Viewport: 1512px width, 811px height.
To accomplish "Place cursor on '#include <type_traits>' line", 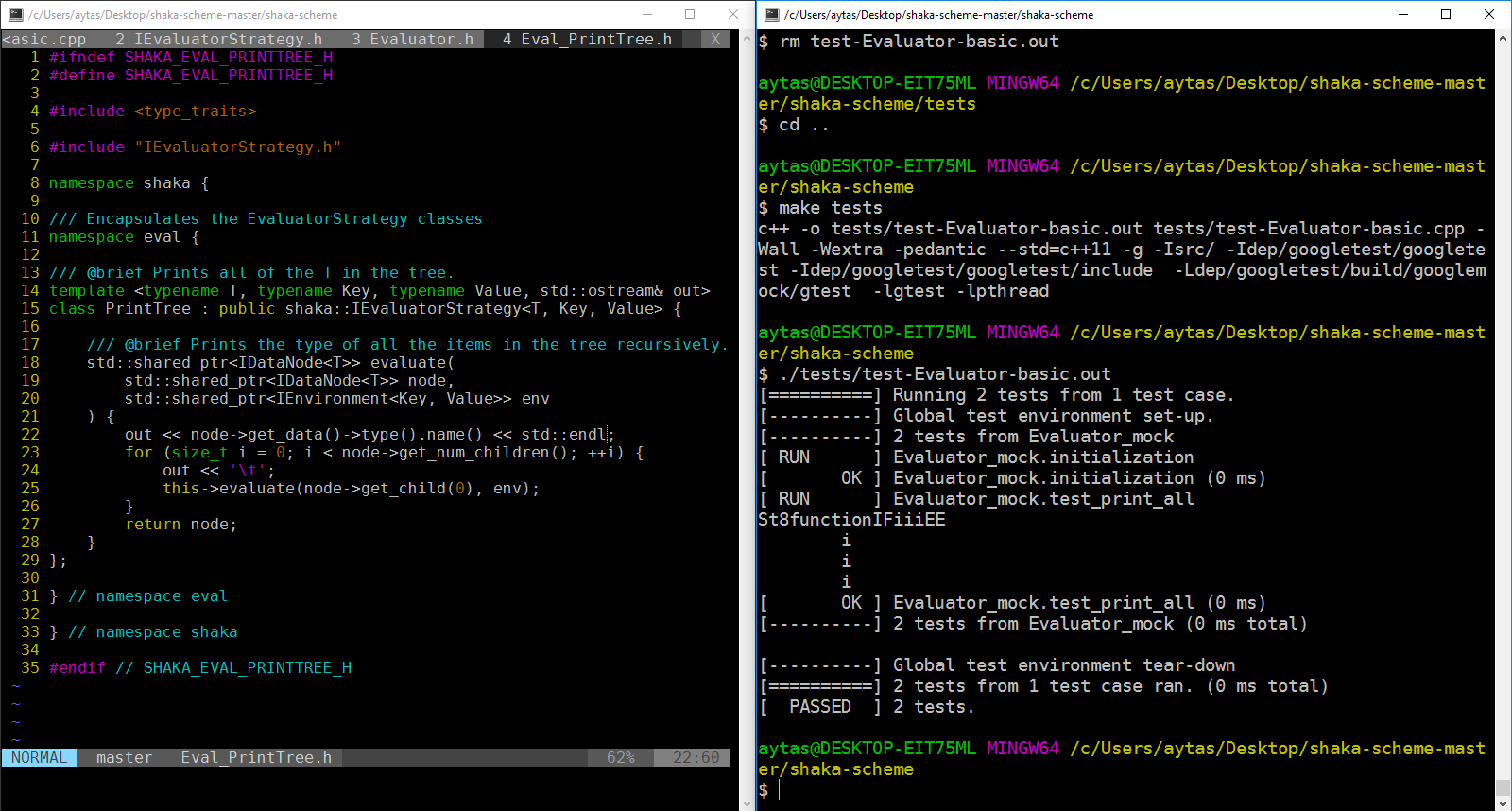I will pyautogui.click(x=153, y=111).
